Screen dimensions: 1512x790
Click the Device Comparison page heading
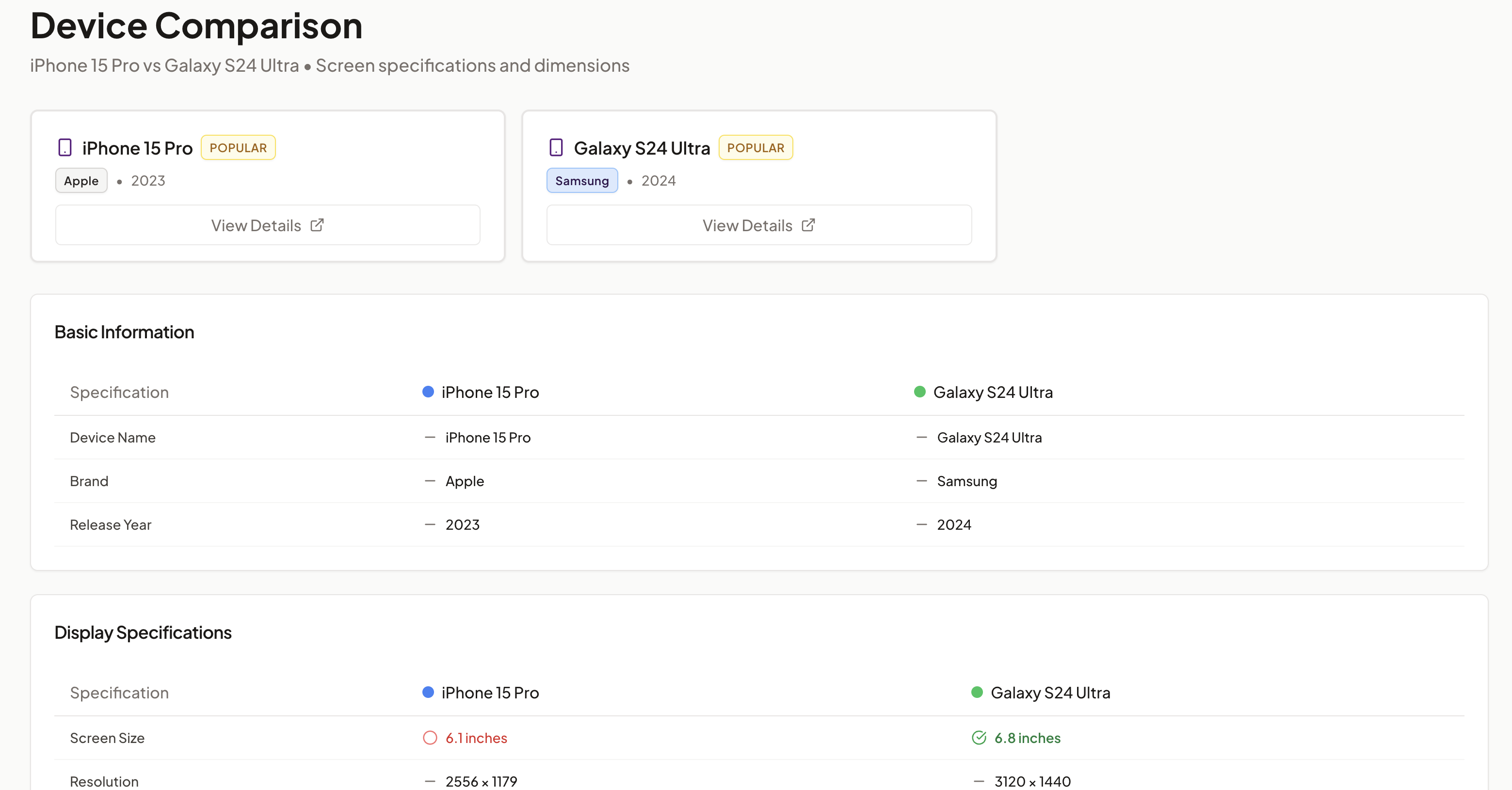196,26
